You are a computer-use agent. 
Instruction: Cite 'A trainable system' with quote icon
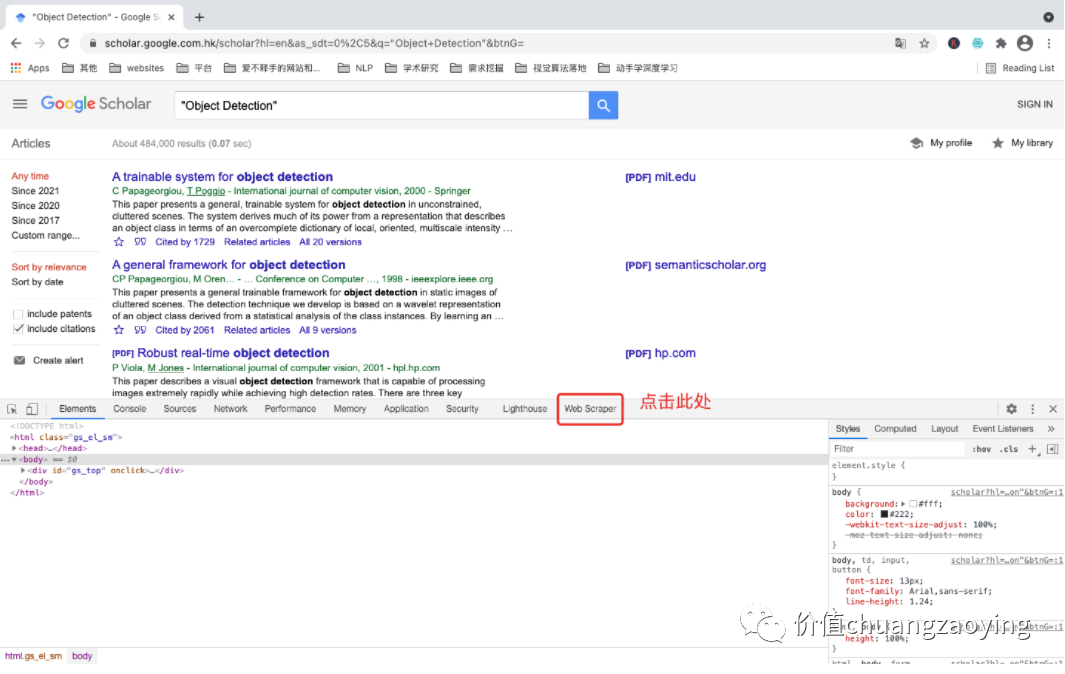click(140, 242)
